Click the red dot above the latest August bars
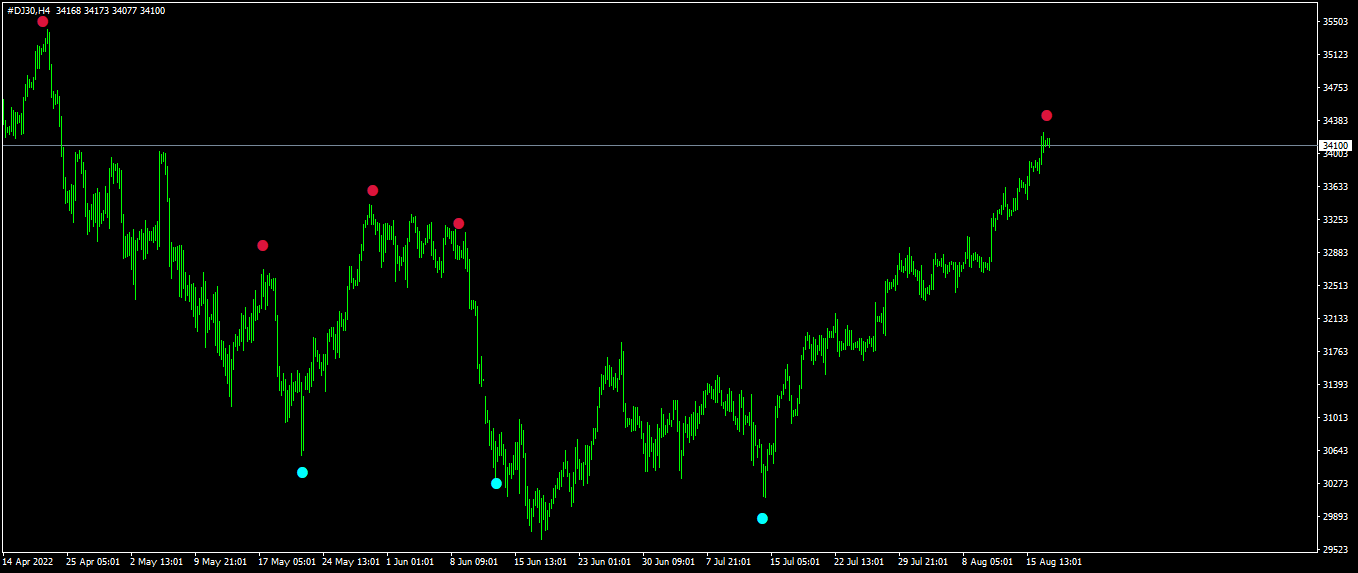 point(1046,115)
